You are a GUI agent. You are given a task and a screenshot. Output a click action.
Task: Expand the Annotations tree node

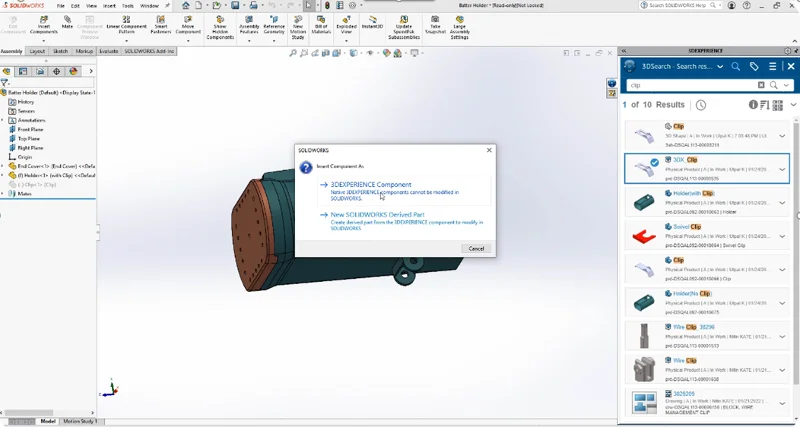pos(5,120)
